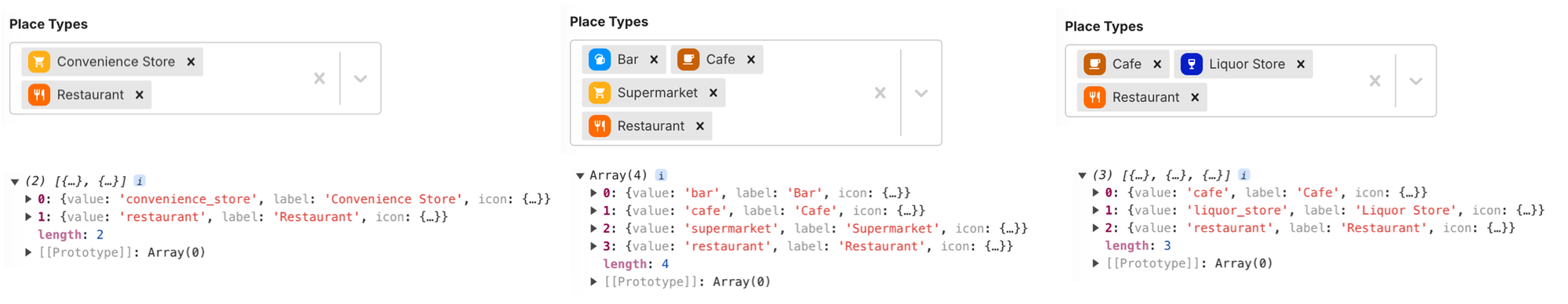Image resolution: width=1568 pixels, height=304 pixels.
Task: Expand item 2 restaurant in right array
Action: (x=1096, y=228)
